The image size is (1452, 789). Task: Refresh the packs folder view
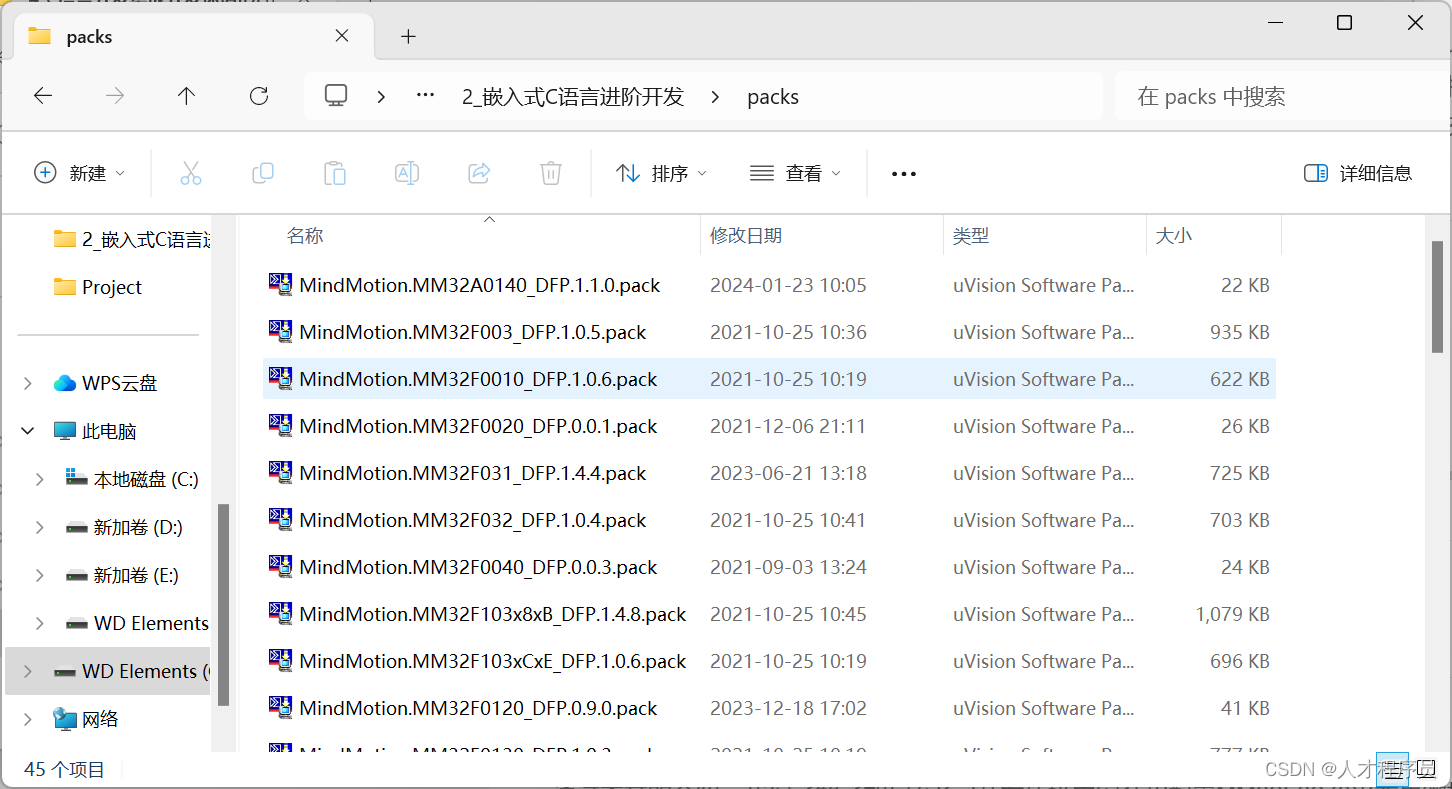click(259, 96)
